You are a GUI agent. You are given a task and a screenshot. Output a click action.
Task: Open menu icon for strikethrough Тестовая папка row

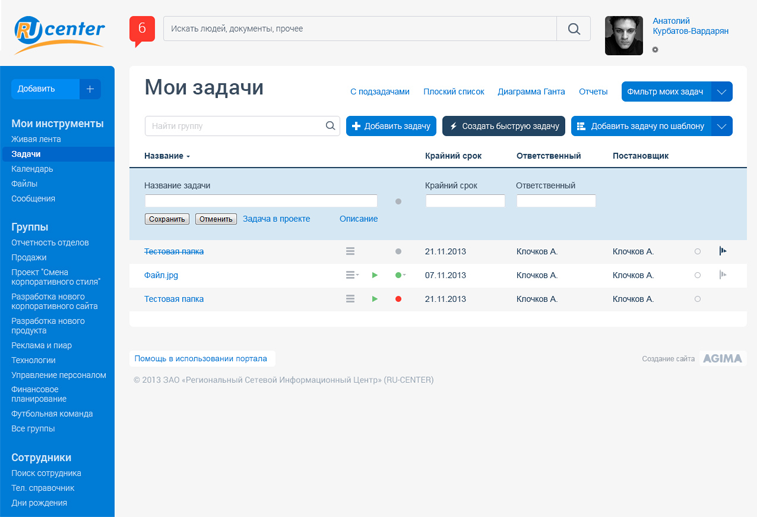click(350, 251)
